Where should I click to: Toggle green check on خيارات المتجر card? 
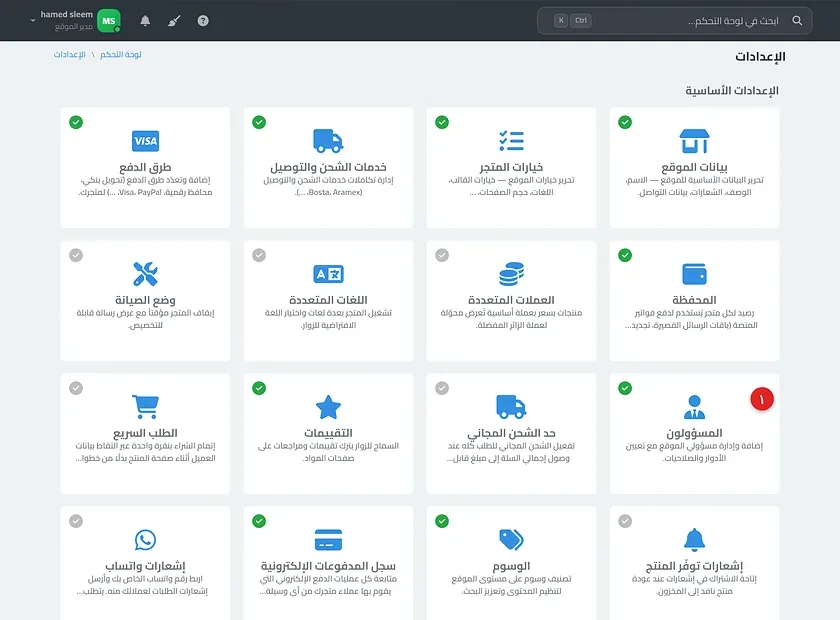442,122
